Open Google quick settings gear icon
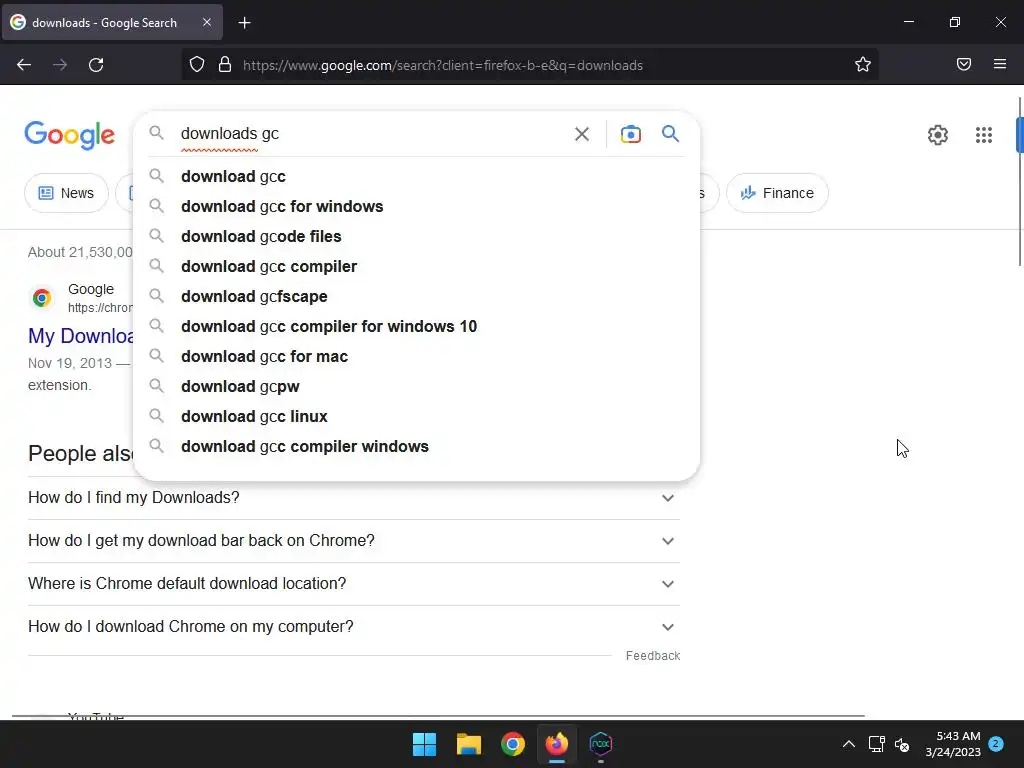This screenshot has height=768, width=1024. (x=938, y=135)
